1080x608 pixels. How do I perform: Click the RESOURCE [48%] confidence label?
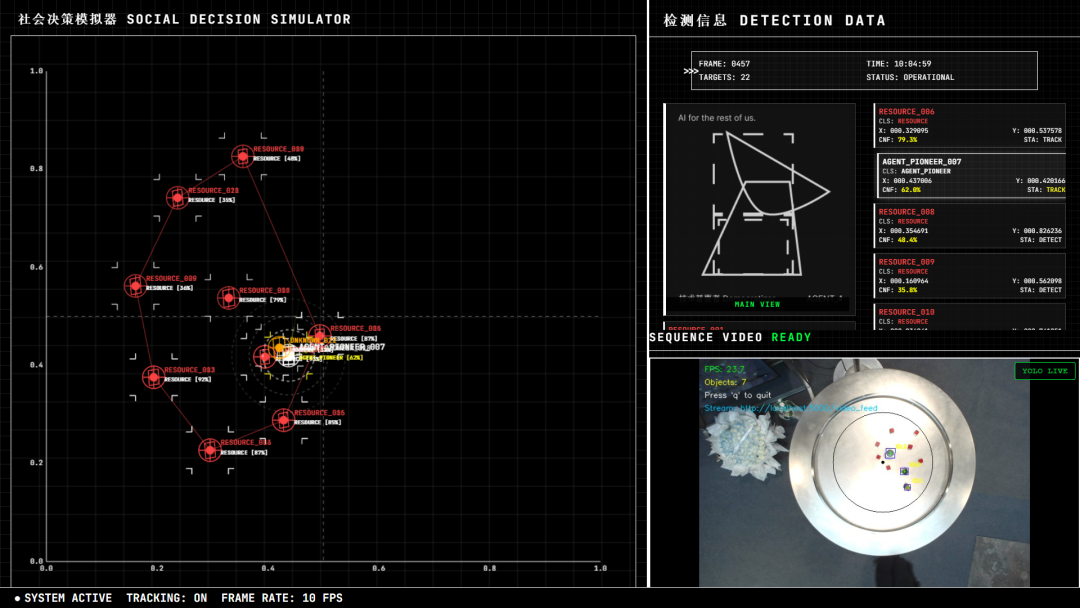click(x=277, y=158)
